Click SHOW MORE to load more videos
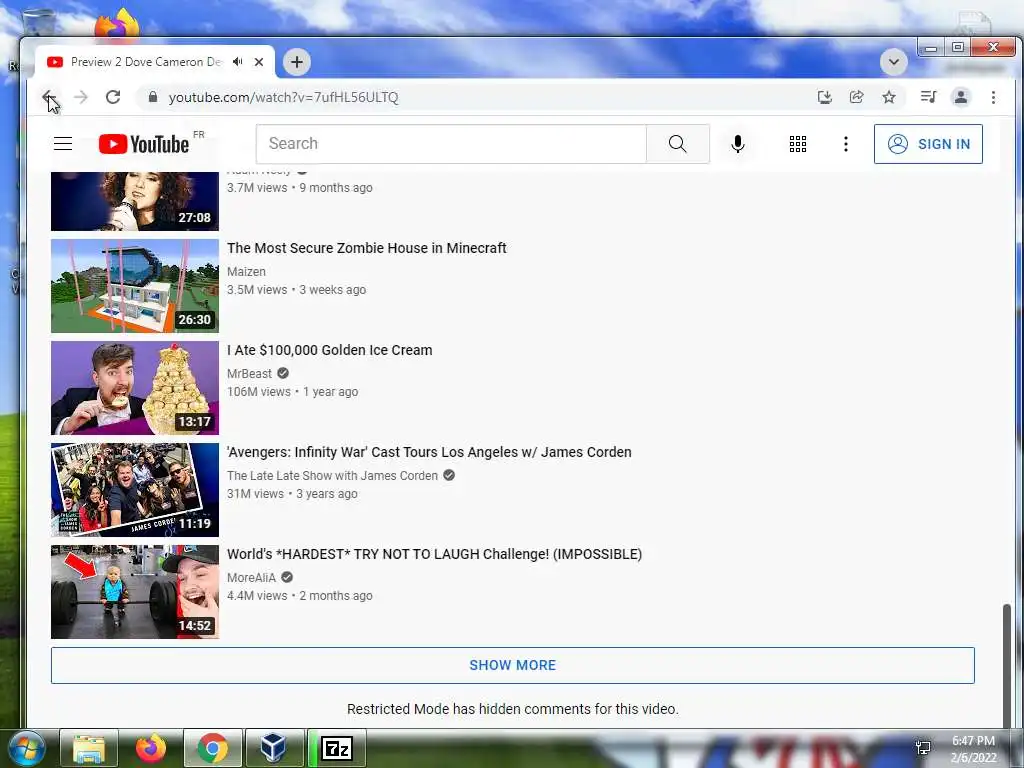This screenshot has height=768, width=1024. 513,665
